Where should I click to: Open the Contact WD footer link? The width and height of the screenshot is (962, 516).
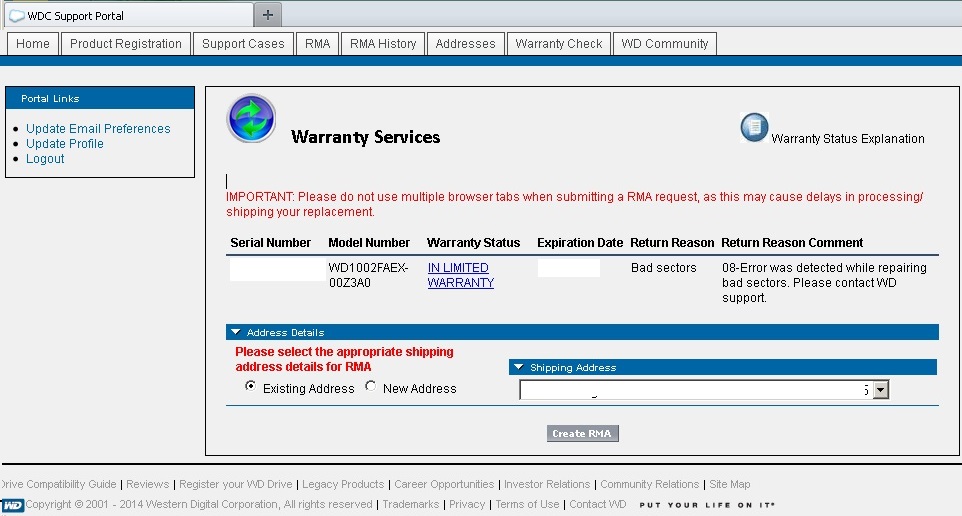coord(598,504)
